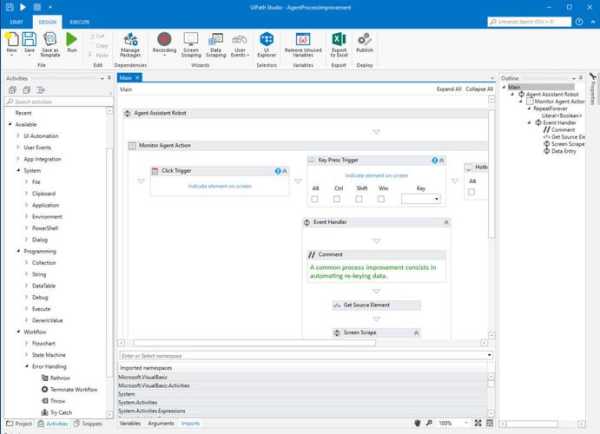Expand the UI Automation node
600x434 pixels.
18,136
